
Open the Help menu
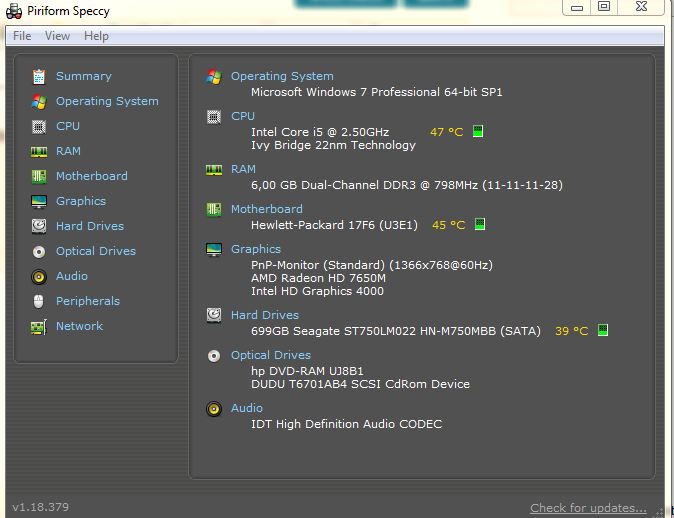96,36
